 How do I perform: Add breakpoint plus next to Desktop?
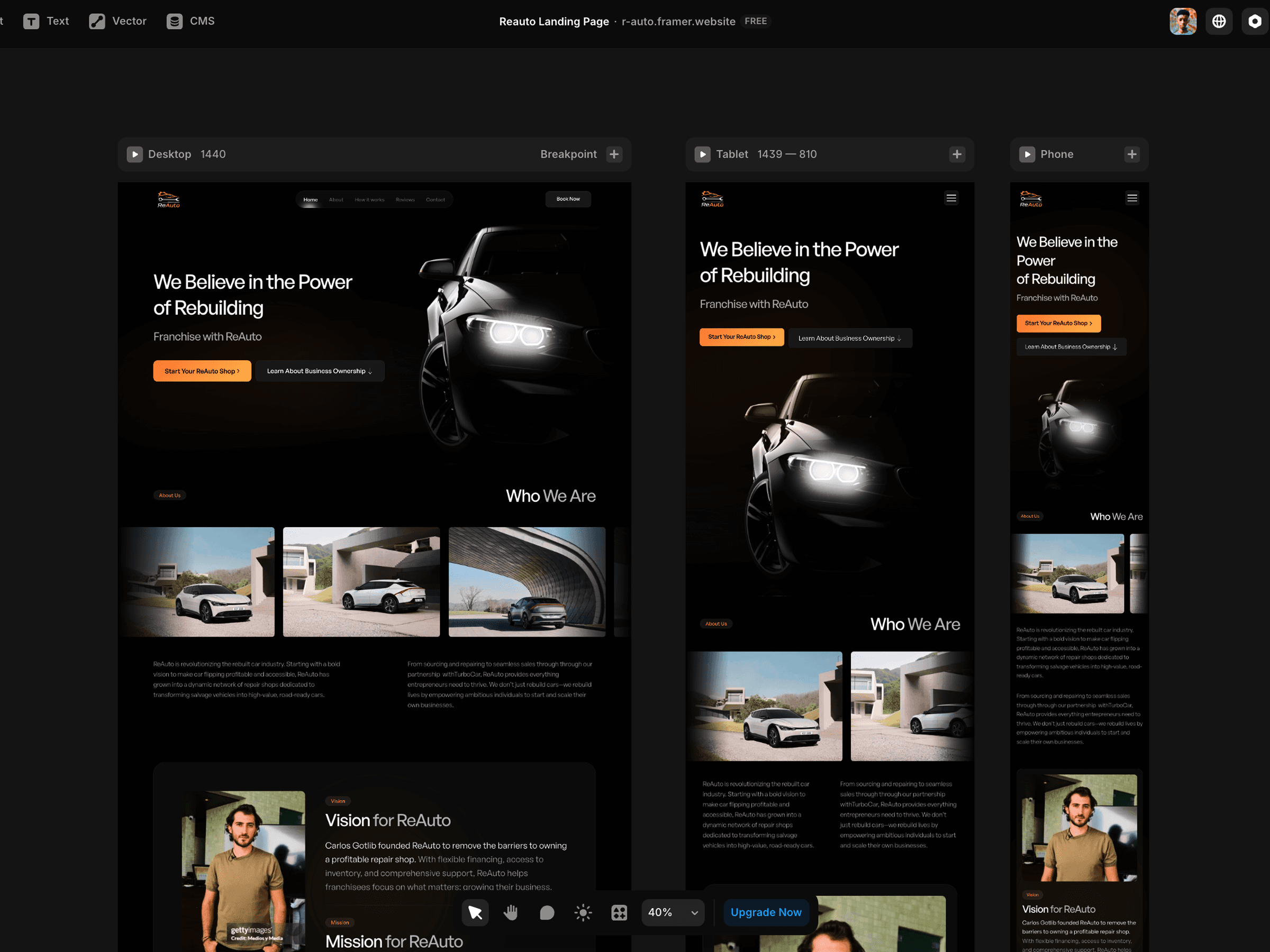click(x=614, y=154)
